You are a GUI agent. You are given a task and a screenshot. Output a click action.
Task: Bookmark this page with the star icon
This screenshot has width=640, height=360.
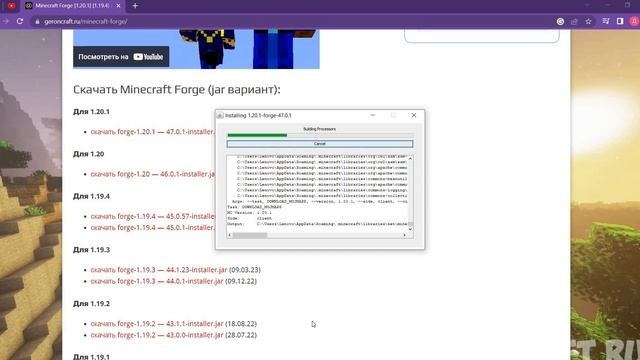(588, 21)
